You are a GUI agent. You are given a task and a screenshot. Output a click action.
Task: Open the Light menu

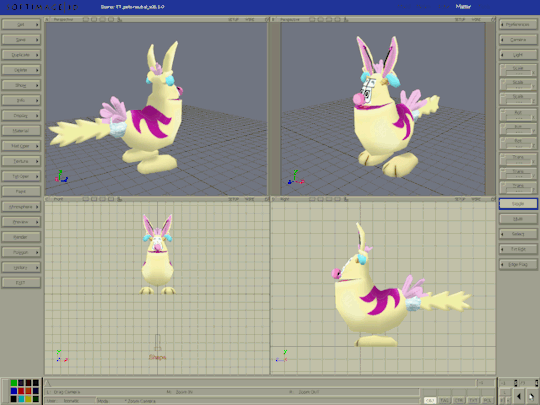(518, 55)
